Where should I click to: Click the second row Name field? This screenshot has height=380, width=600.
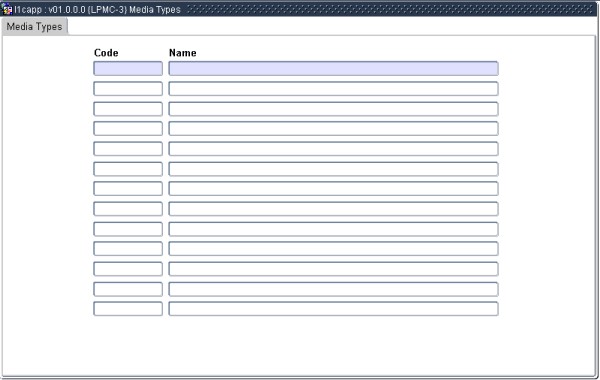pyautogui.click(x=333, y=89)
